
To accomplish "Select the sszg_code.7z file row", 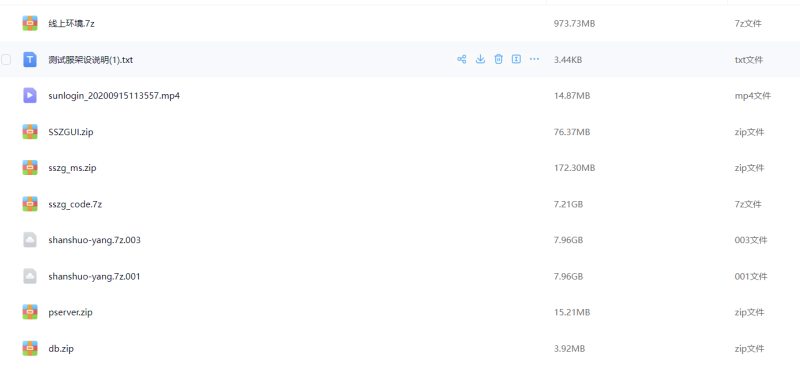I will click(400, 204).
